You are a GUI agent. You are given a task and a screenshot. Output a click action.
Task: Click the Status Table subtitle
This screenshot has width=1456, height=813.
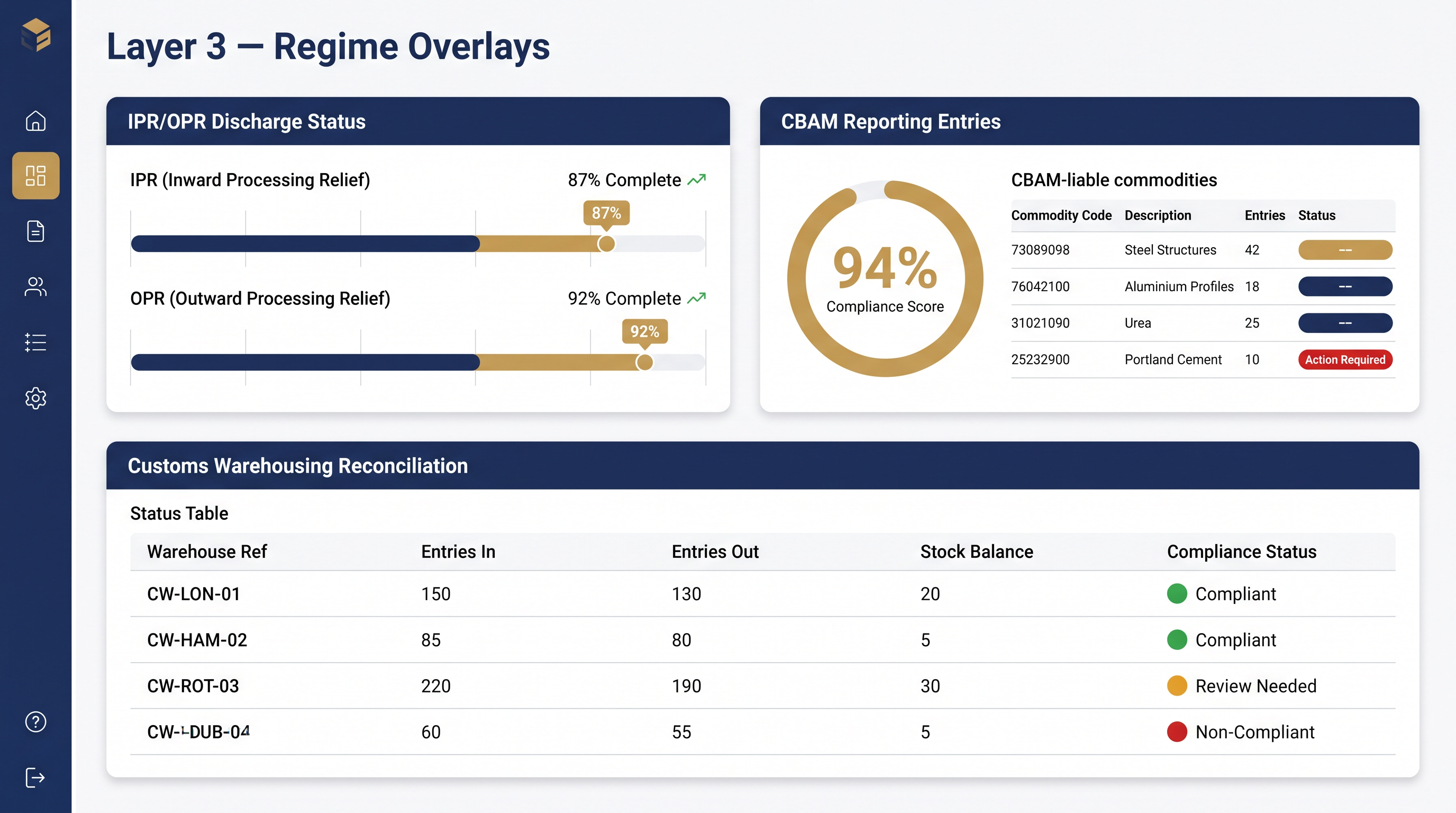click(179, 513)
